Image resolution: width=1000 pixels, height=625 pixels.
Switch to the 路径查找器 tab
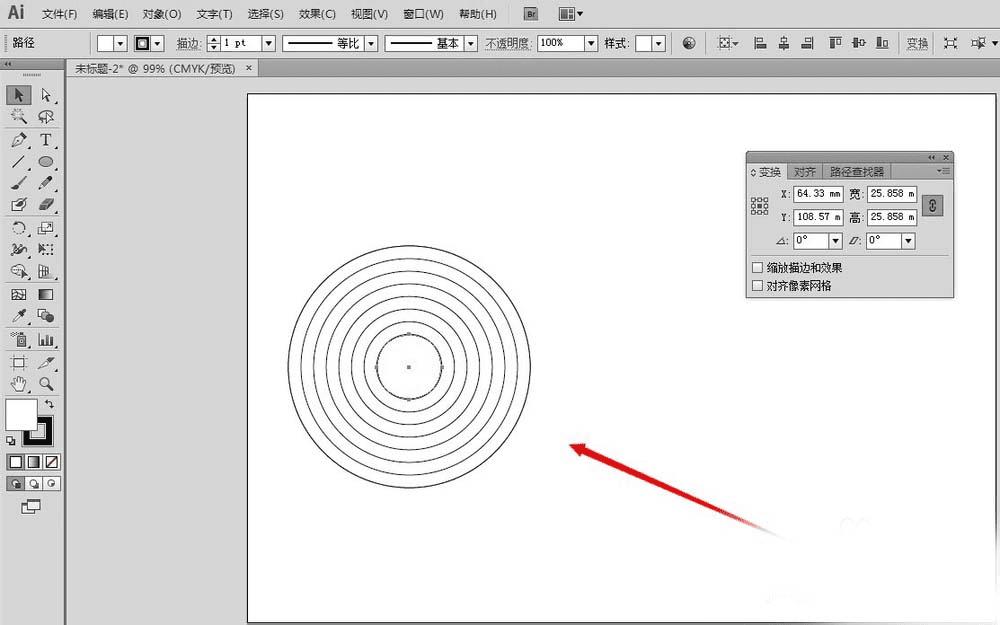tap(857, 172)
